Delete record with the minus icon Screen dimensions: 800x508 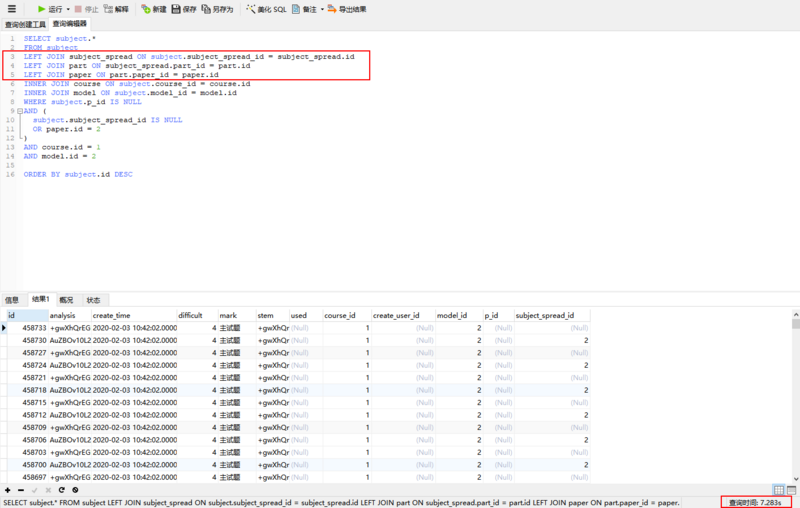pyautogui.click(x=21, y=490)
